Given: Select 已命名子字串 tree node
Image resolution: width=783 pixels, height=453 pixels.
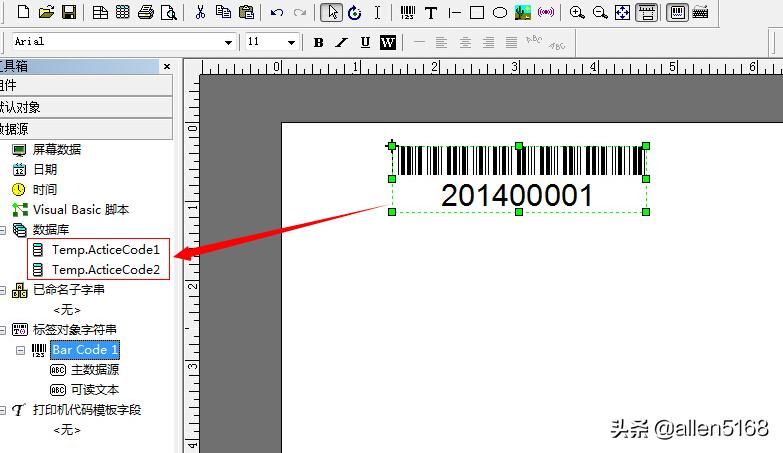Looking at the screenshot, I should (69, 289).
